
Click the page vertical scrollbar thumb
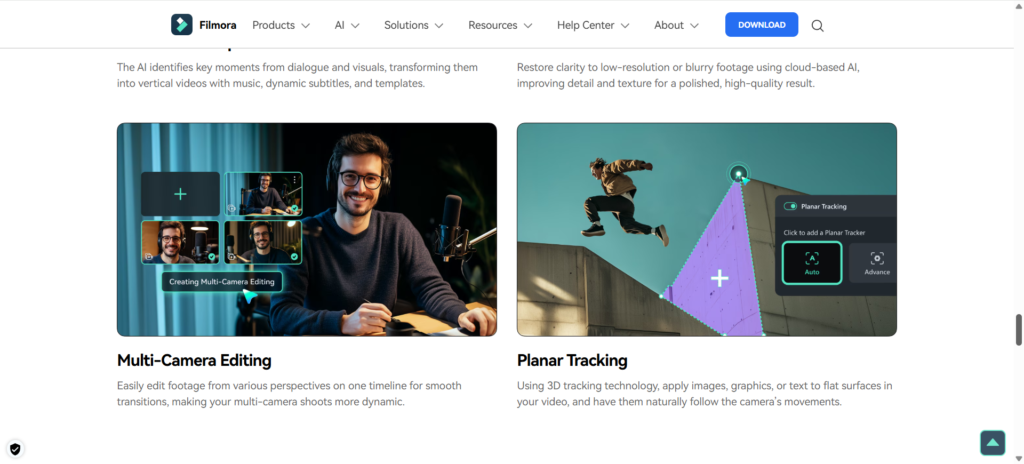1018,328
